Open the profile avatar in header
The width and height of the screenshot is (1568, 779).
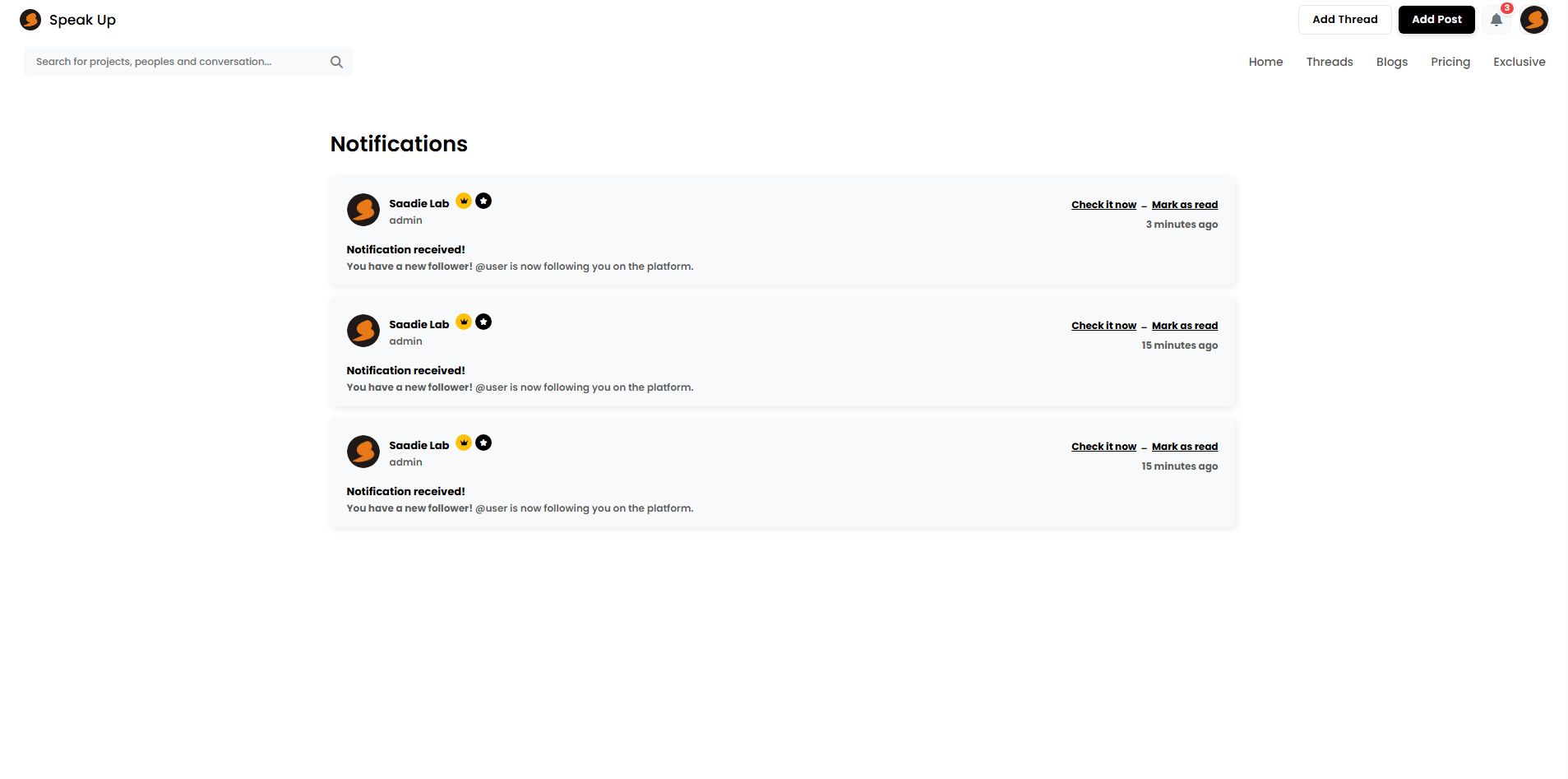(1533, 20)
